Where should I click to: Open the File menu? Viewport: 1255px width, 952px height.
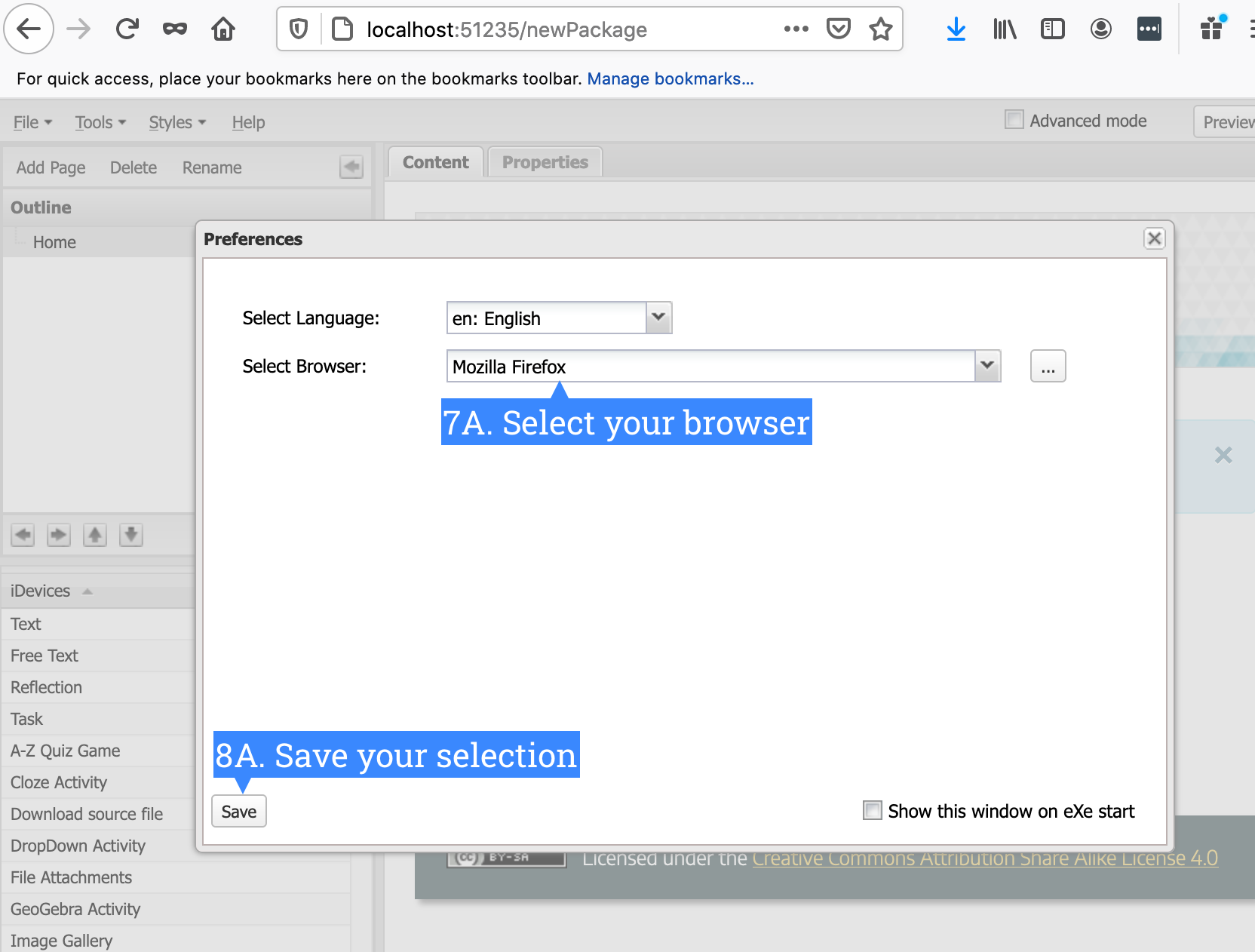(32, 122)
